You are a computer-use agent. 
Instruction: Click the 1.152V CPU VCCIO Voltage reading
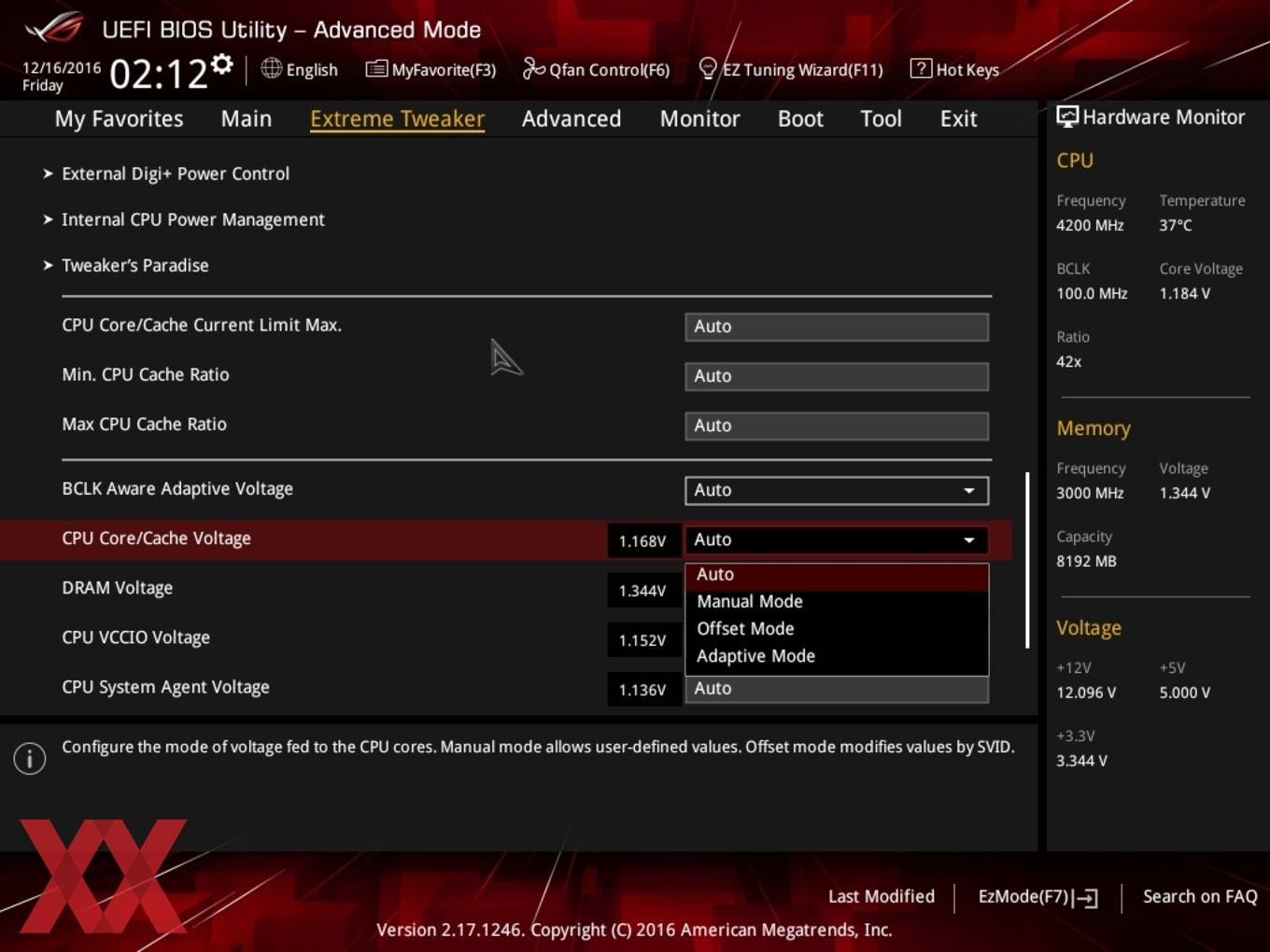click(x=642, y=640)
